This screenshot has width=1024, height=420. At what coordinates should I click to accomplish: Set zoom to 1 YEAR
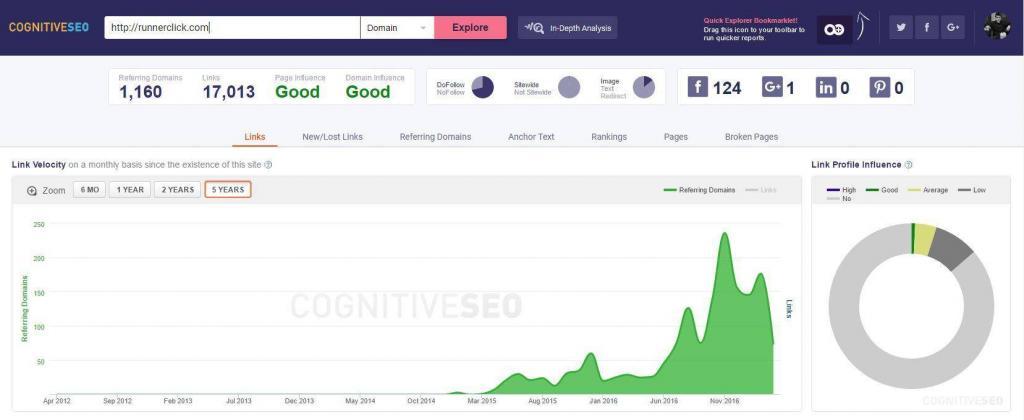pyautogui.click(x=130, y=189)
